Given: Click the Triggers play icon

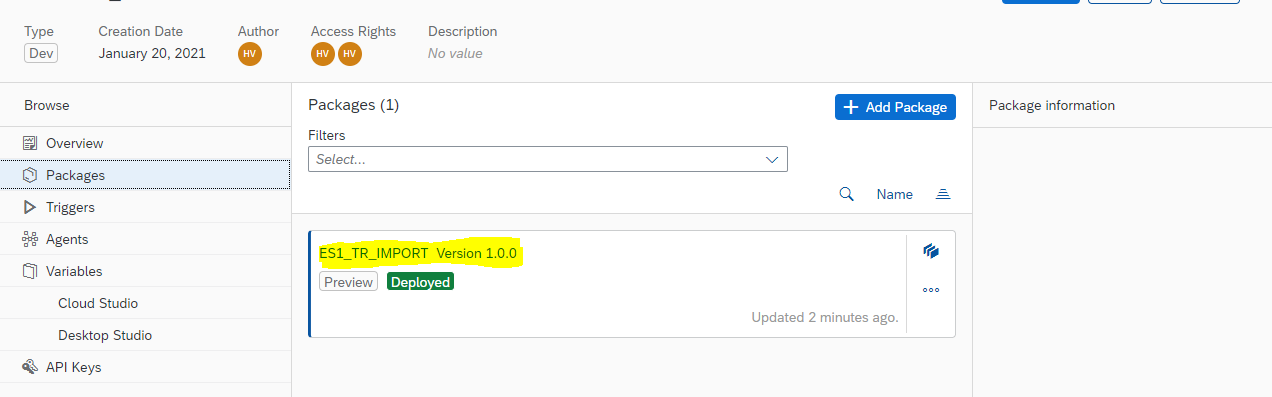Looking at the screenshot, I should (x=30, y=207).
